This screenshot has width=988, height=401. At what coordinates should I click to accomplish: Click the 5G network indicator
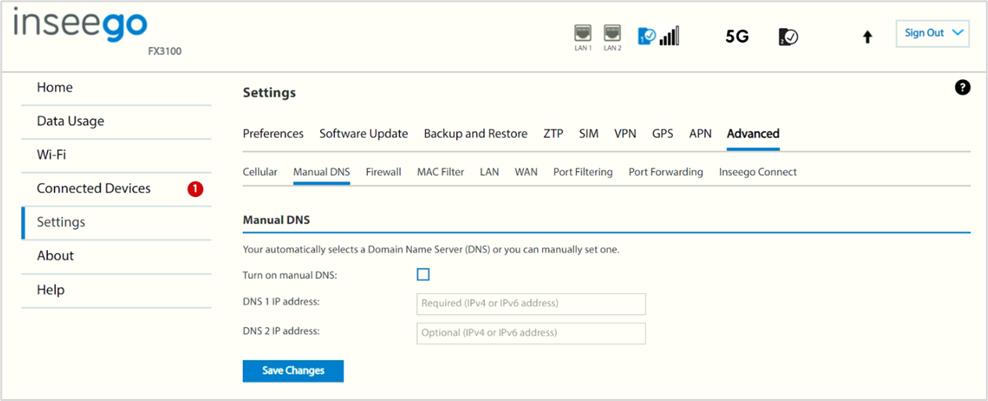[x=737, y=37]
